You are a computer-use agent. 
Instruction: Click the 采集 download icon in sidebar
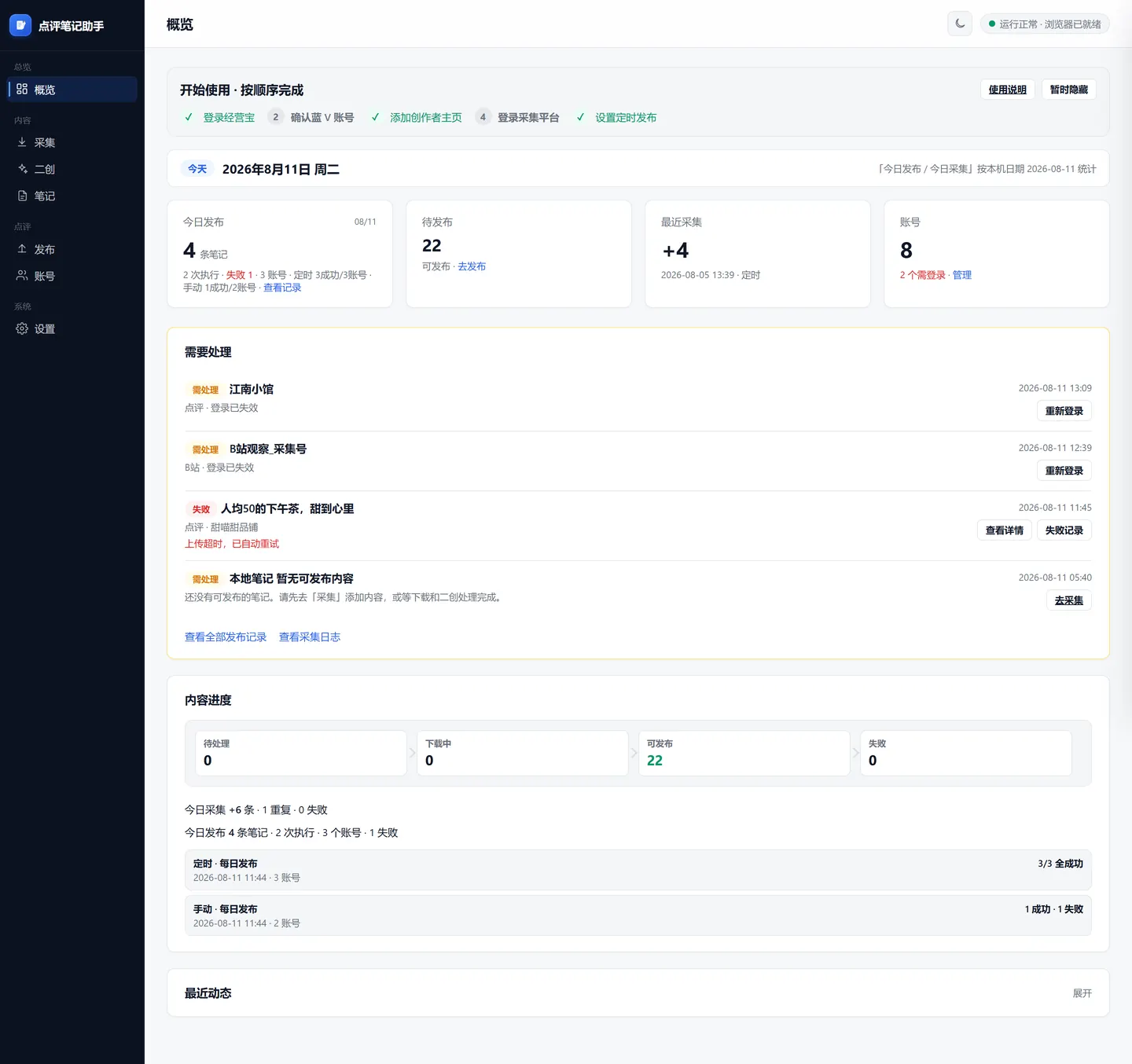point(22,142)
